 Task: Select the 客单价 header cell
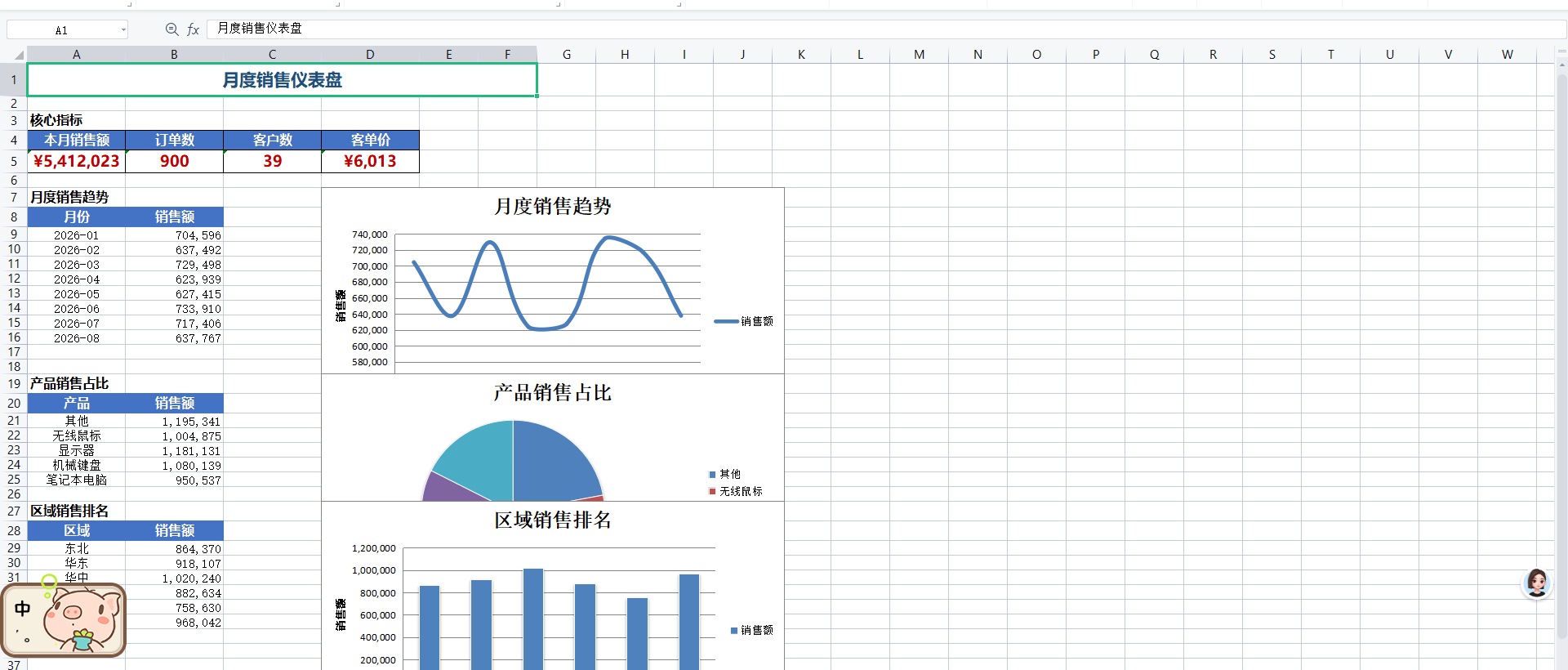[371, 141]
